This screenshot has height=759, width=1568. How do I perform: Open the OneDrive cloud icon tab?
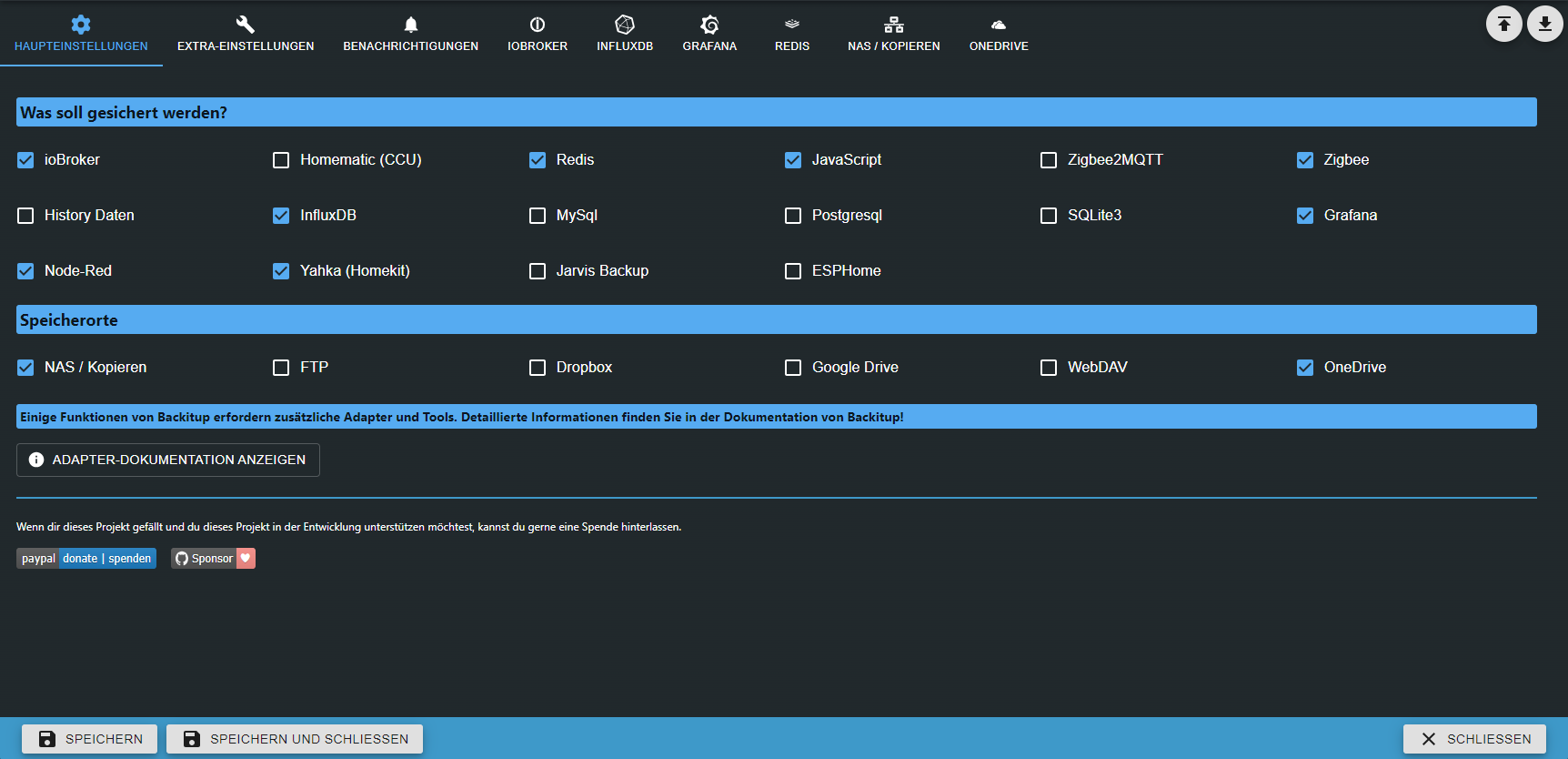pos(998,25)
